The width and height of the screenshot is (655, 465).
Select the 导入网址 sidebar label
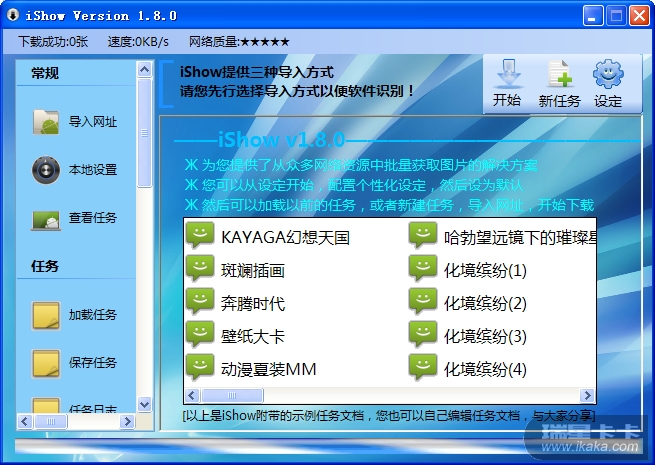point(93,122)
